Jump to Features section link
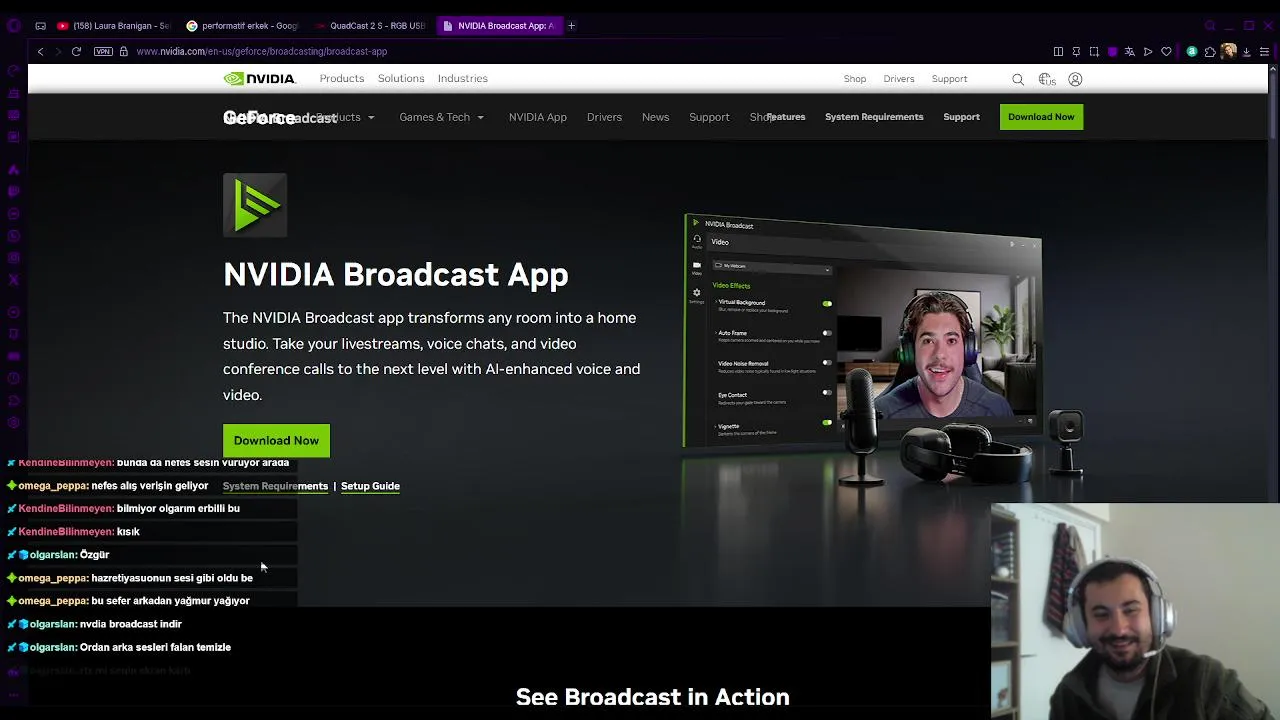1280x720 pixels. tap(786, 117)
